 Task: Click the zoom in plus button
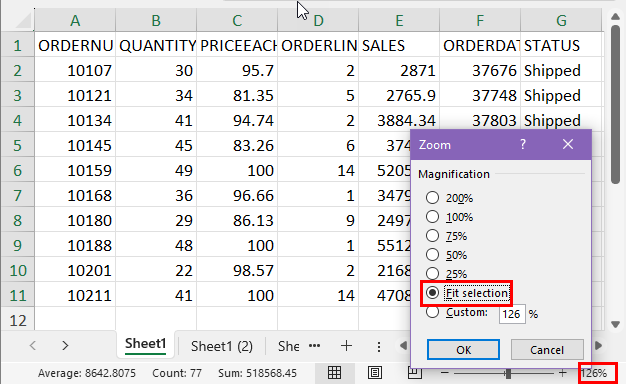tap(563, 373)
